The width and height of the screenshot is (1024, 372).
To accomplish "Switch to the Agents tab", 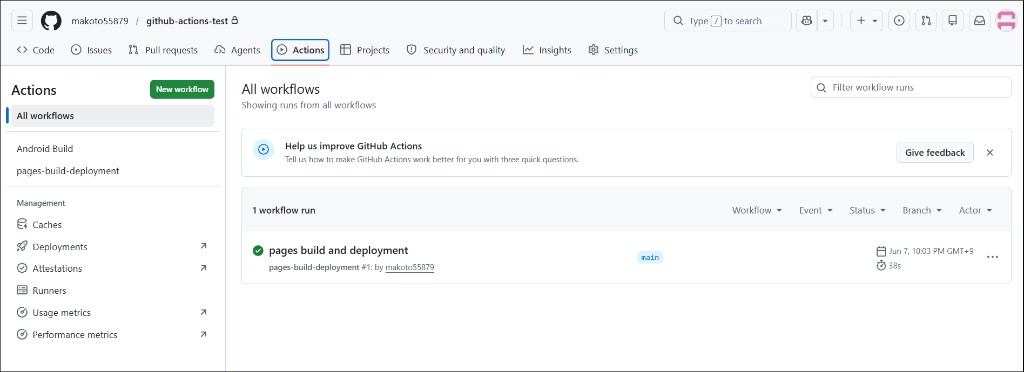I will 237,50.
